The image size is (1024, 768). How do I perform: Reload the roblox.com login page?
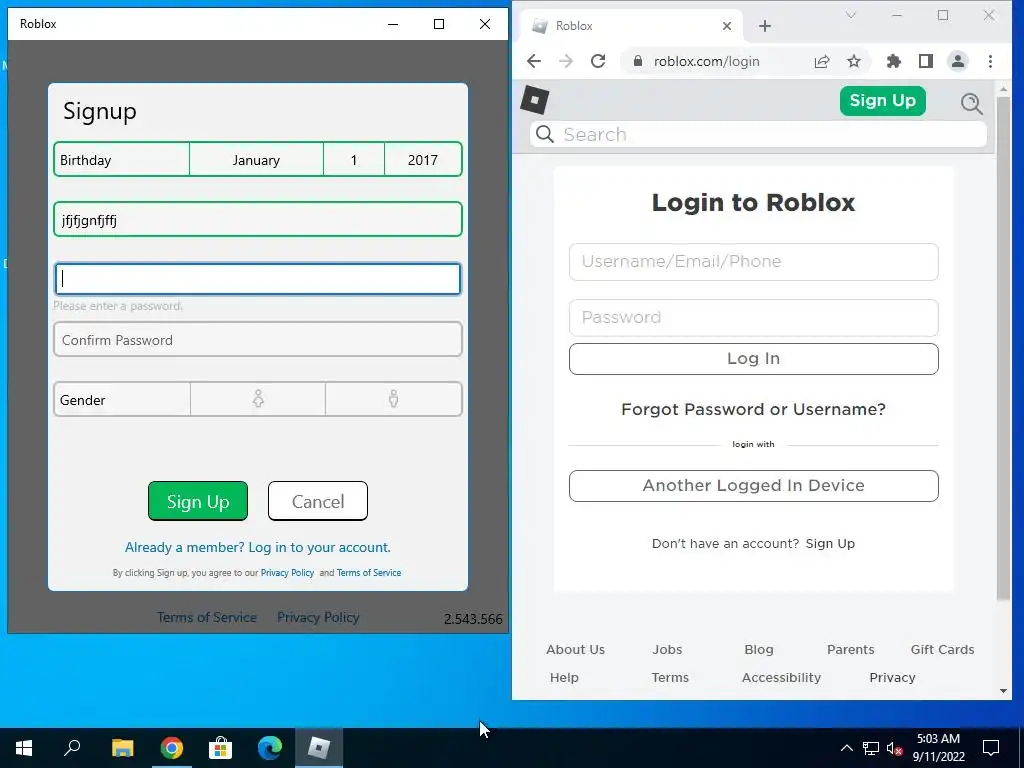598,61
